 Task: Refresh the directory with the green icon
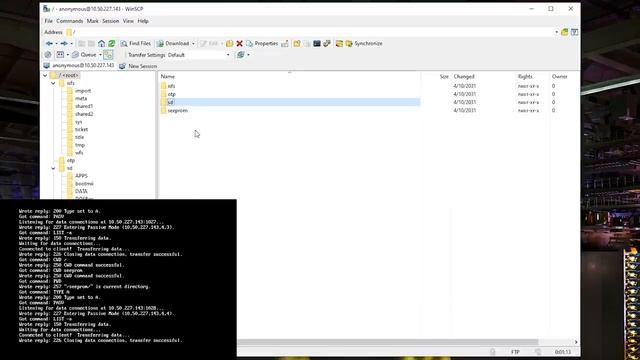[x=111, y=43]
